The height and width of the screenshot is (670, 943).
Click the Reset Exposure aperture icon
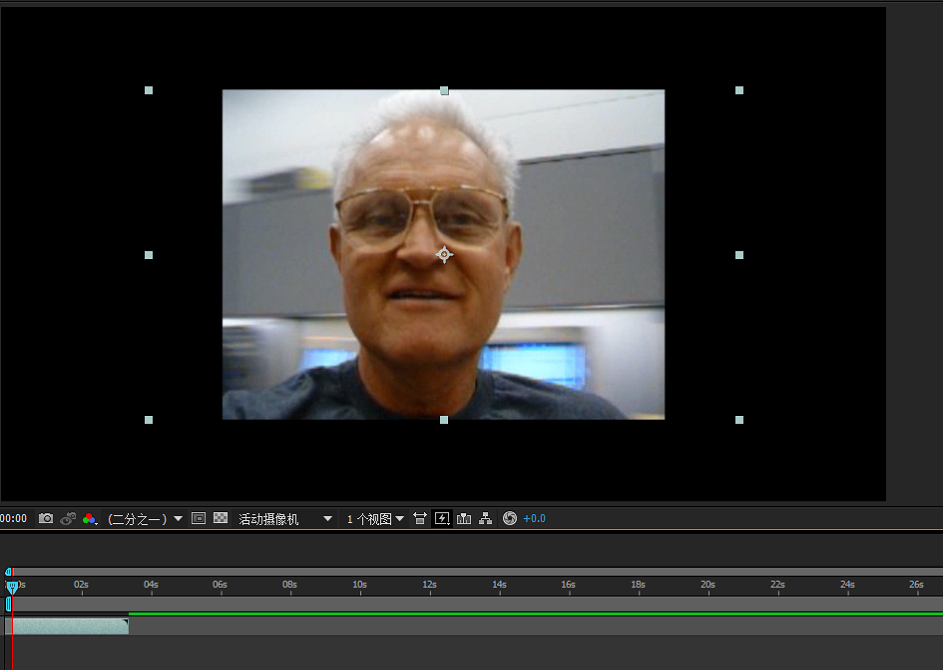510,518
